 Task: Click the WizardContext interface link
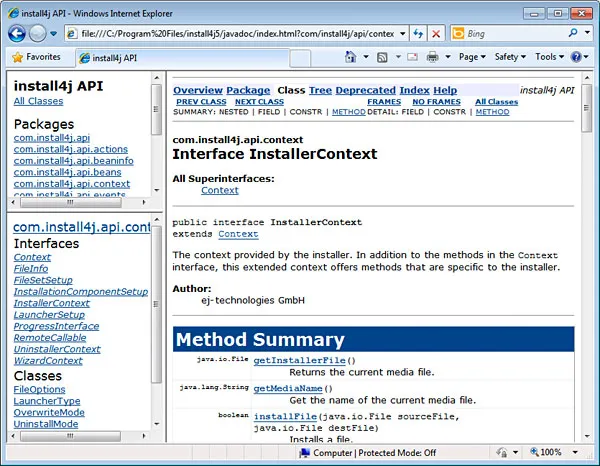(x=48, y=360)
